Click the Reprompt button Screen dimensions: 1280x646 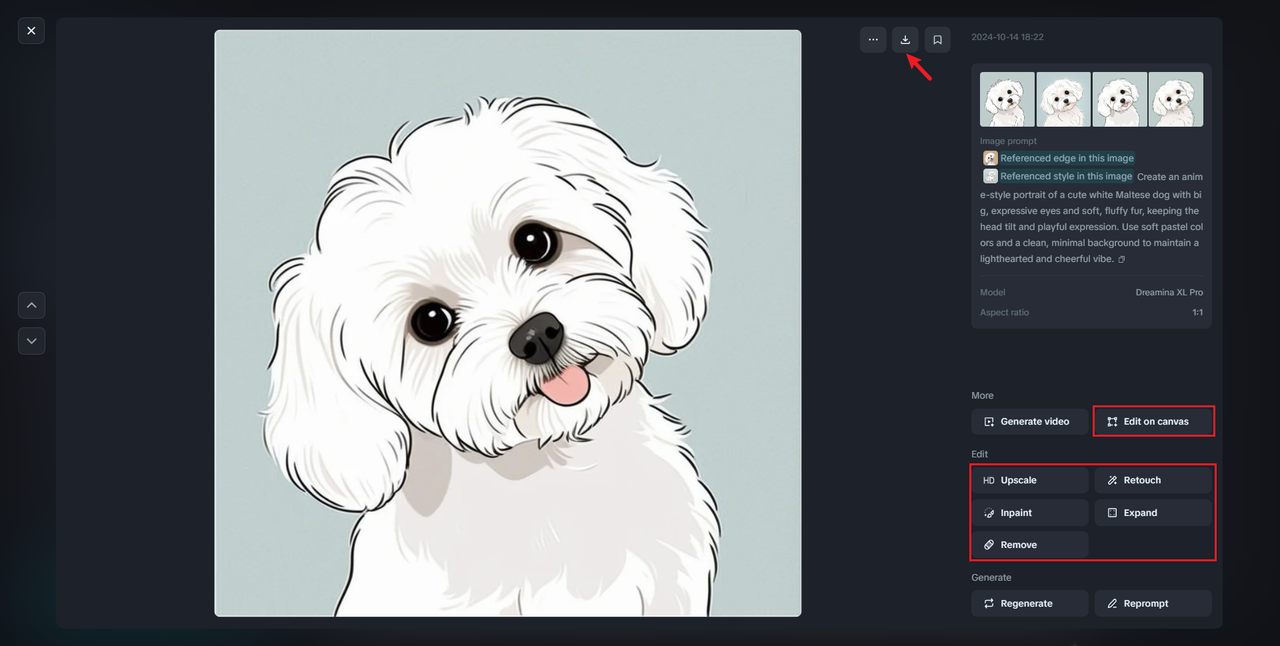coord(1153,603)
